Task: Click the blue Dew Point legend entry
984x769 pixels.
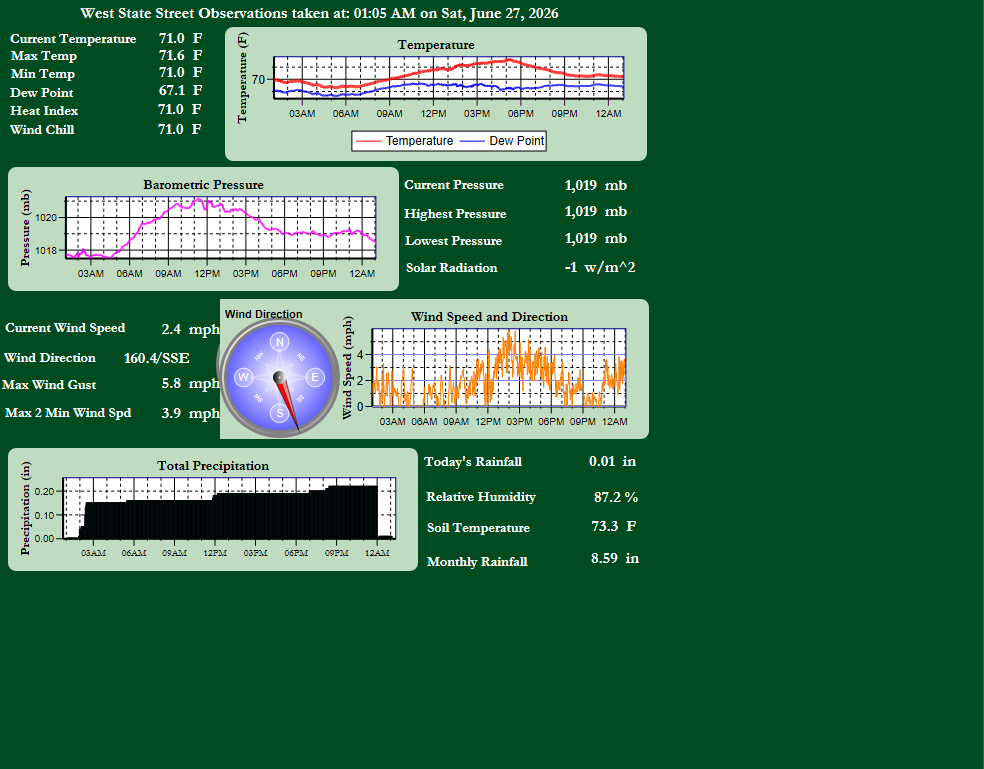Action: 502,141
